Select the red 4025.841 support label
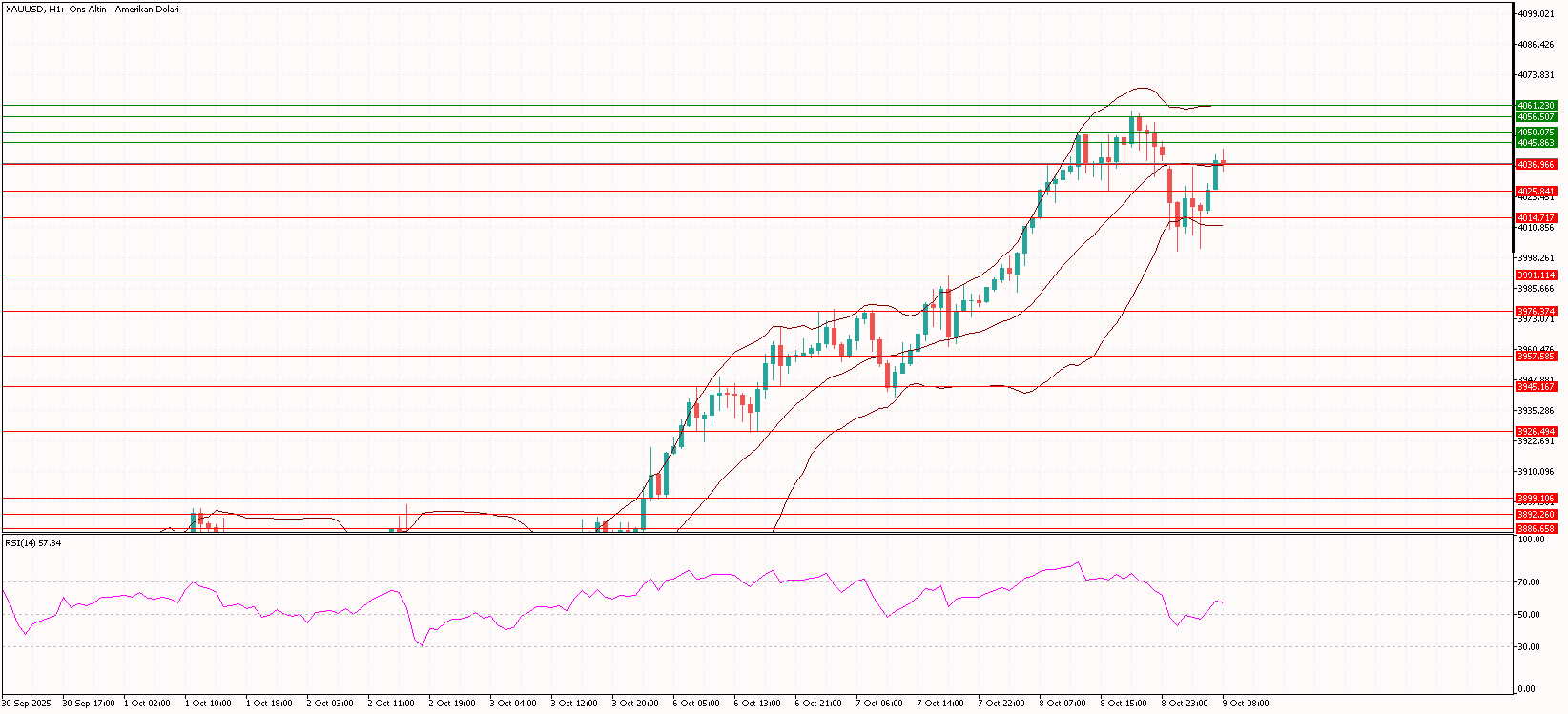Image resolution: width=1568 pixels, height=714 pixels. (x=1536, y=192)
